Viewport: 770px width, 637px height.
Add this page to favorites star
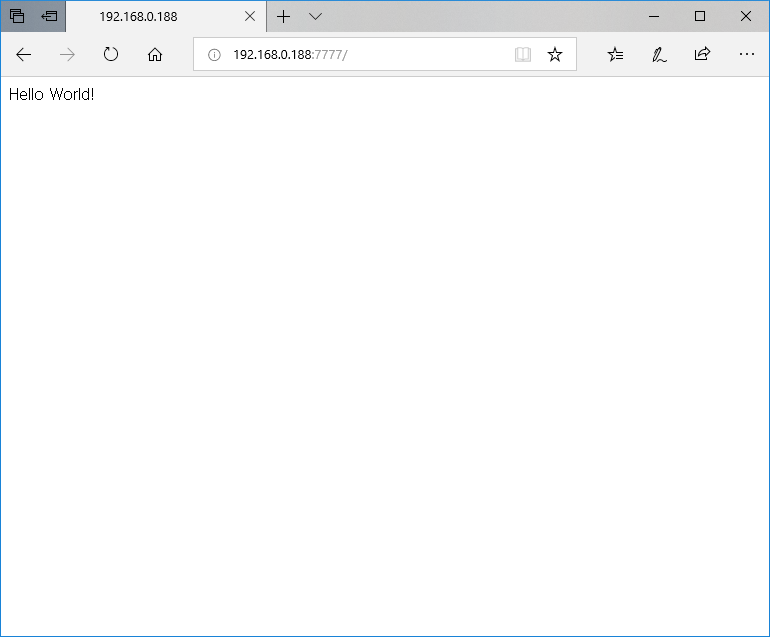click(555, 55)
